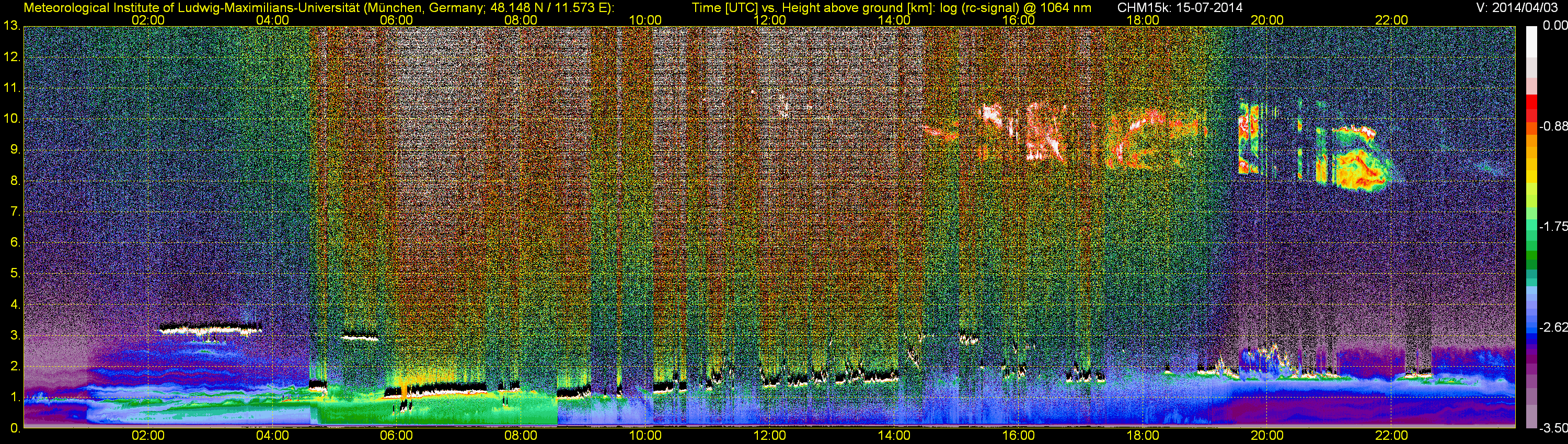Viewport: 1568px width, 444px height.
Task: Click the 10. km height axis label
Action: [11, 119]
